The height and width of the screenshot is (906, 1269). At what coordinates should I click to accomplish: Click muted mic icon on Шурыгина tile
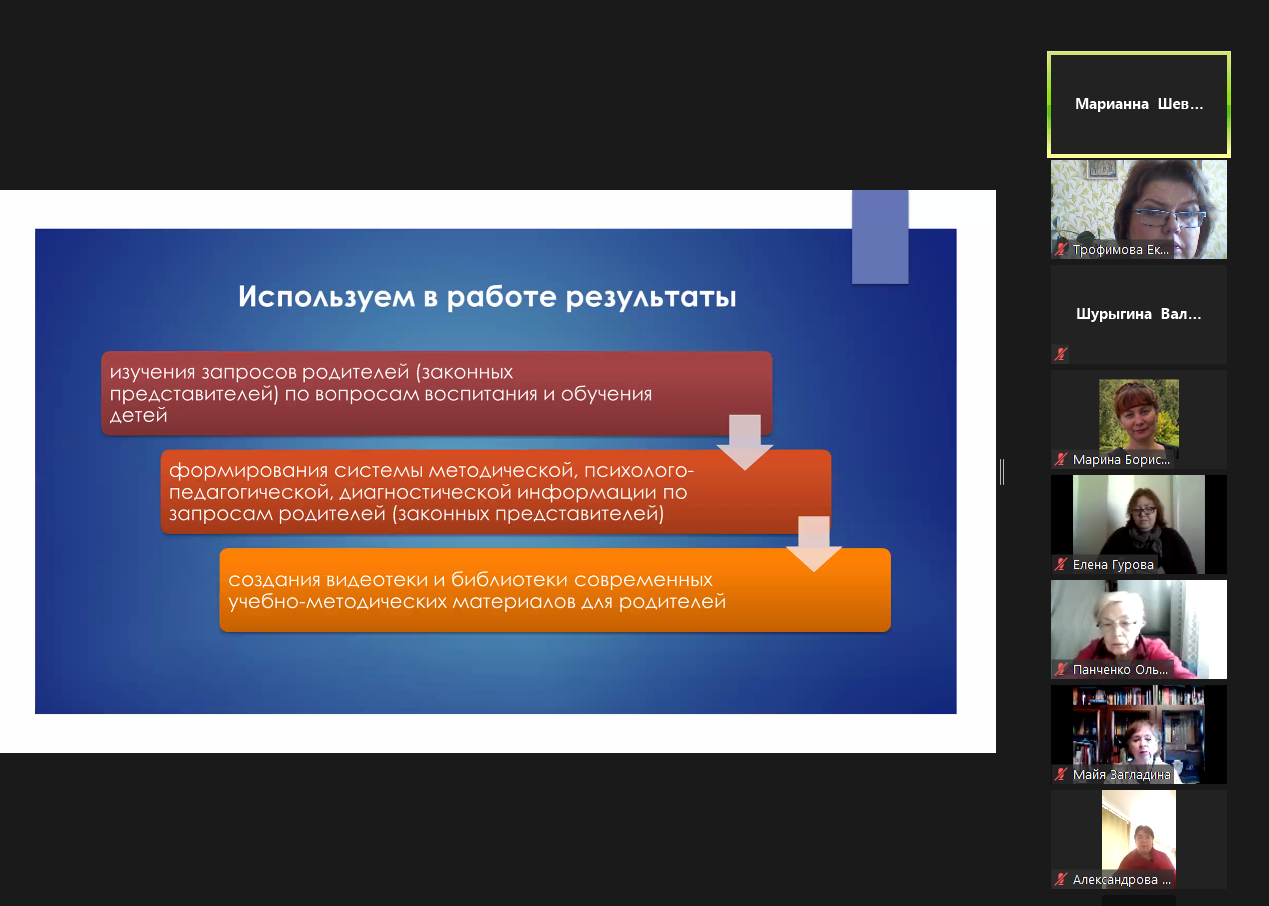click(1061, 354)
